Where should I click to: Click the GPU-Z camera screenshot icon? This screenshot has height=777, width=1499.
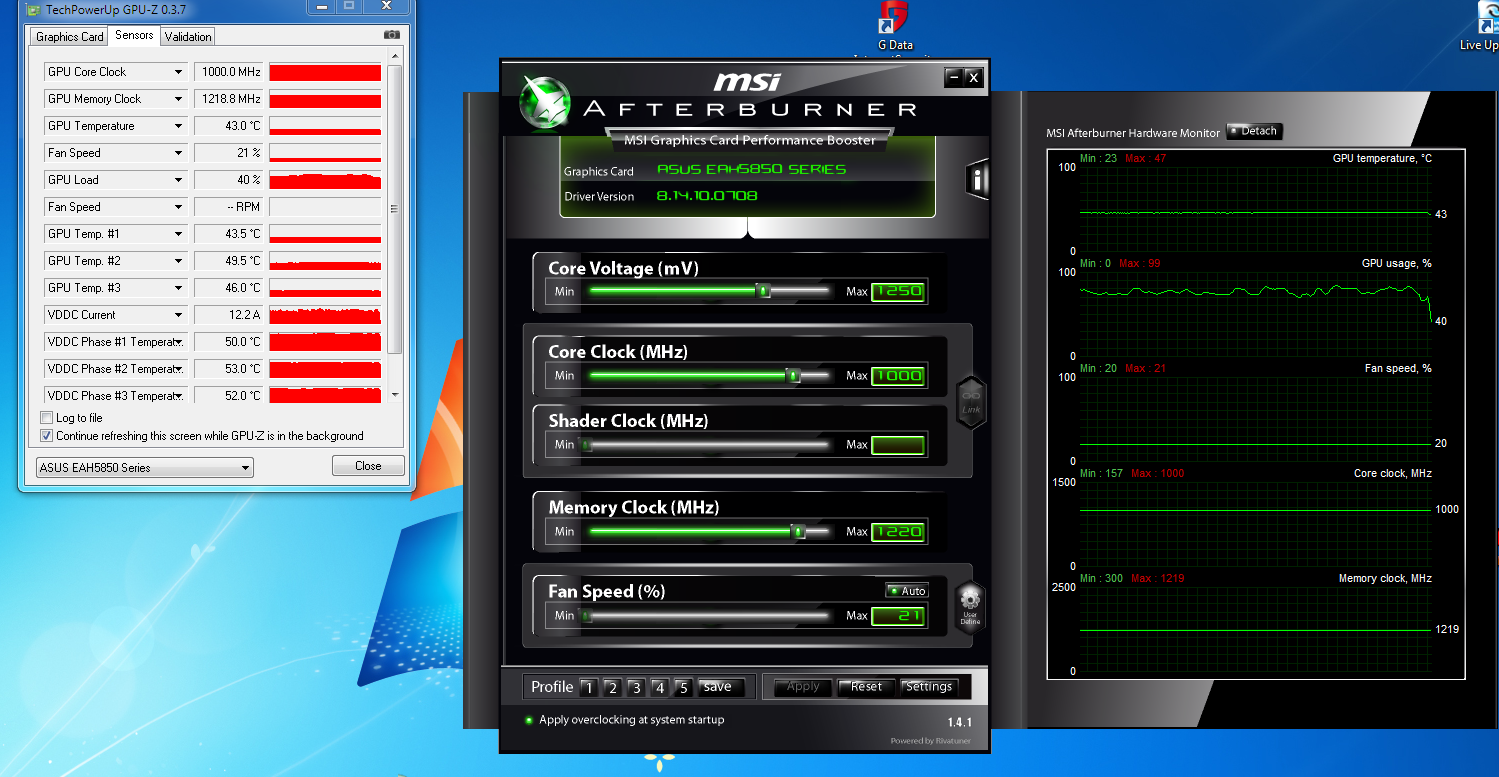392,35
